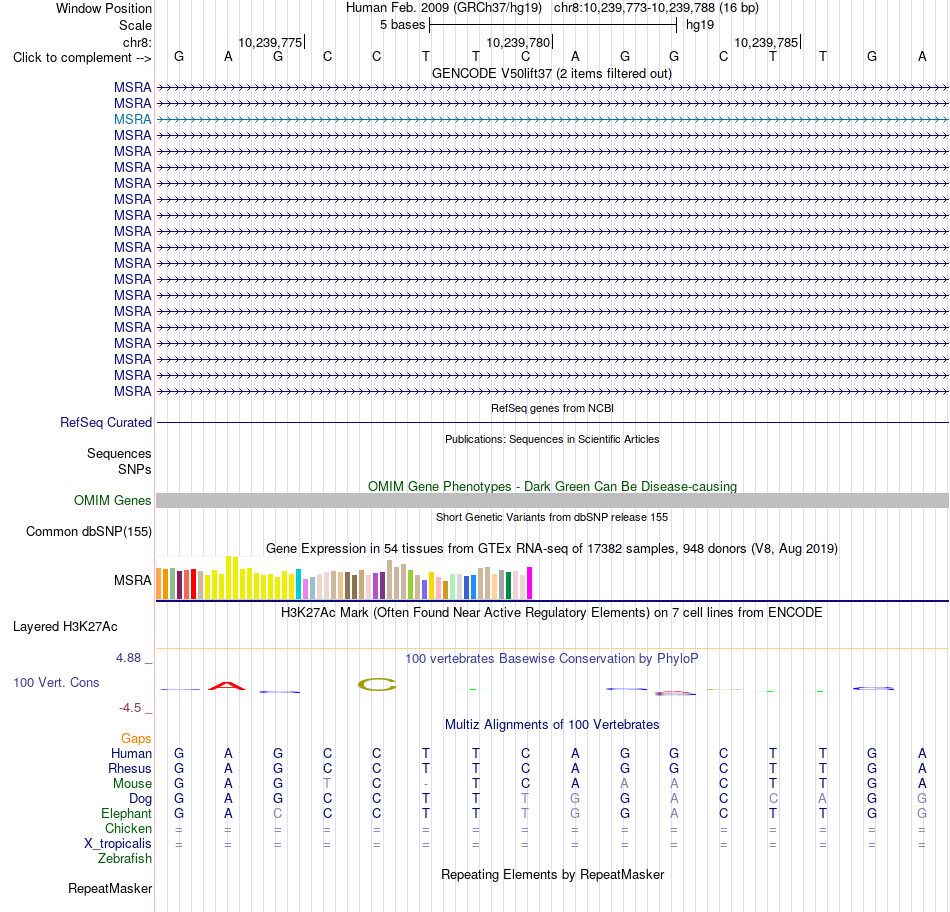The width and height of the screenshot is (950, 912).
Task: Click the RefSeq Curated intron line
Action: (552, 422)
